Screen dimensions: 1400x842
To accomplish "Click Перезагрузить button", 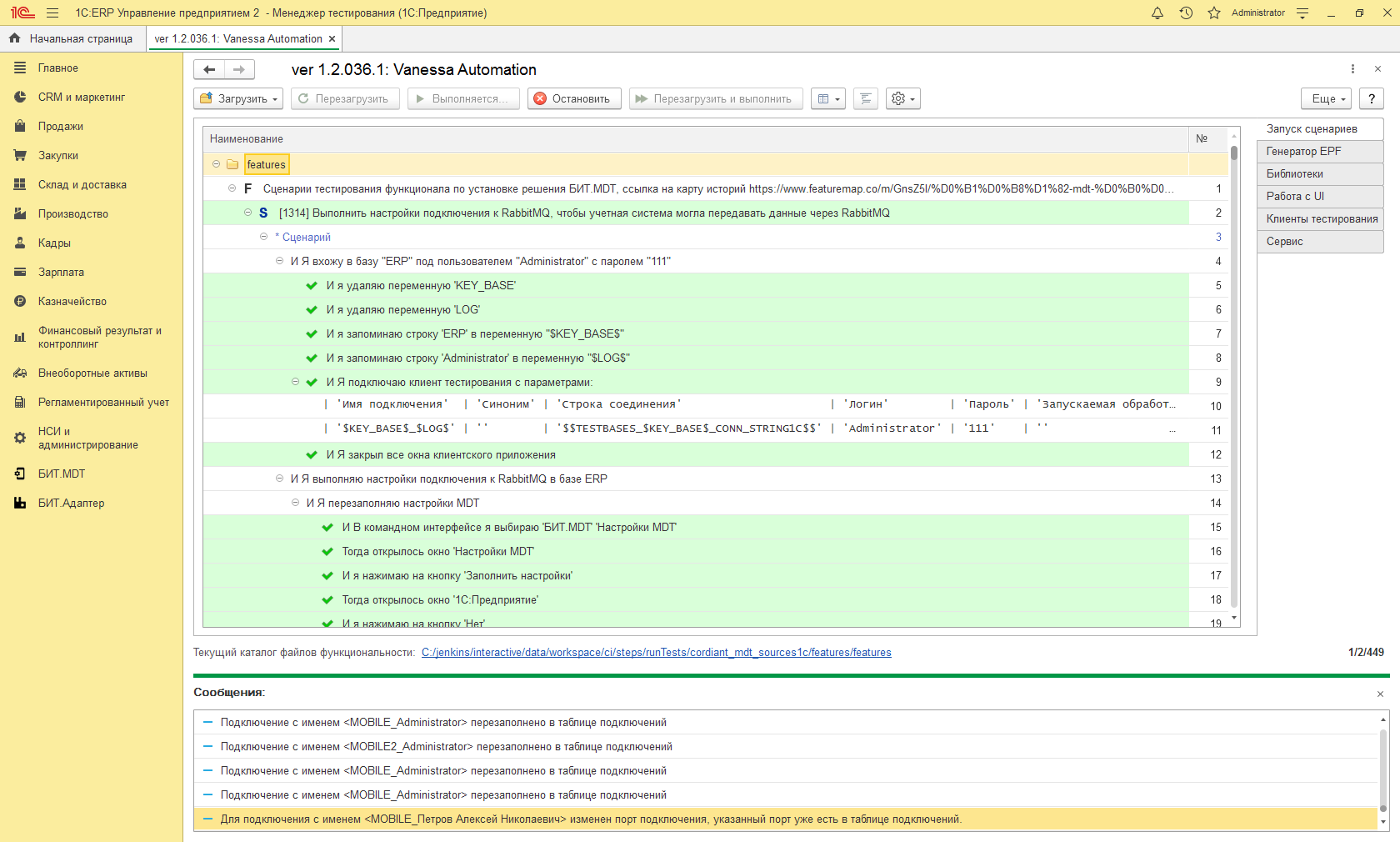I will (344, 98).
